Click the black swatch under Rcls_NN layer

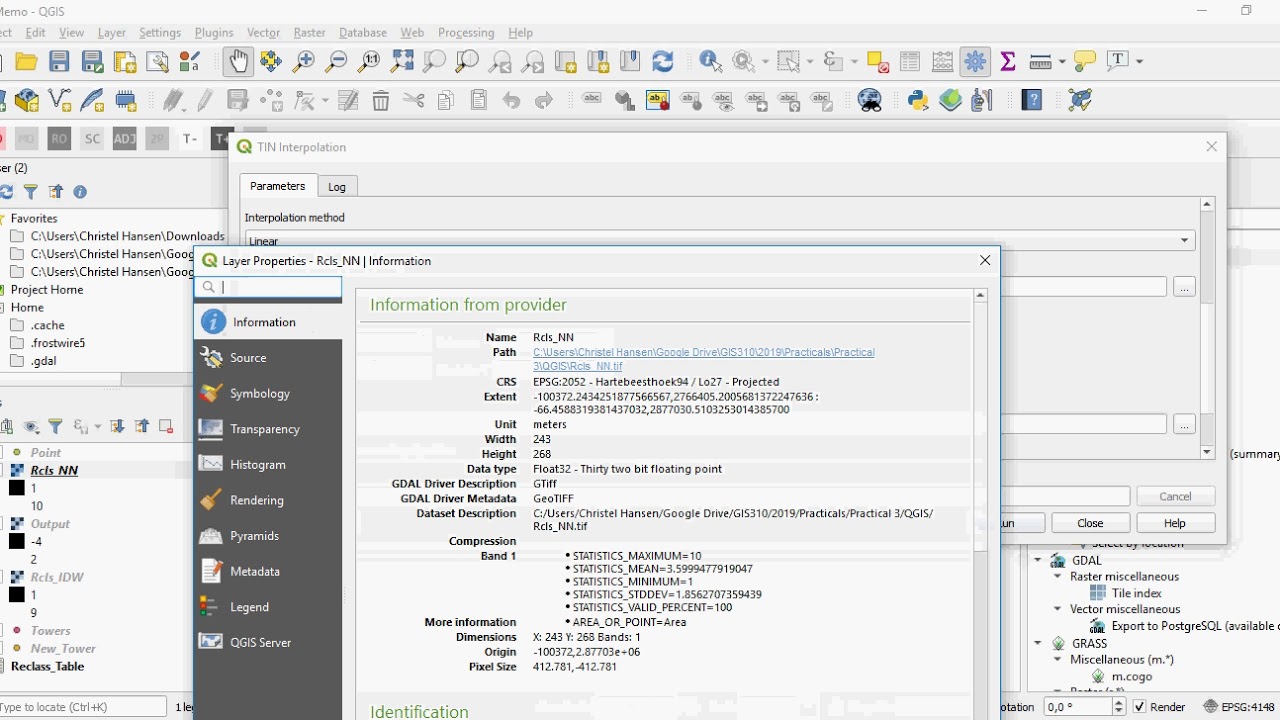click(x=17, y=488)
